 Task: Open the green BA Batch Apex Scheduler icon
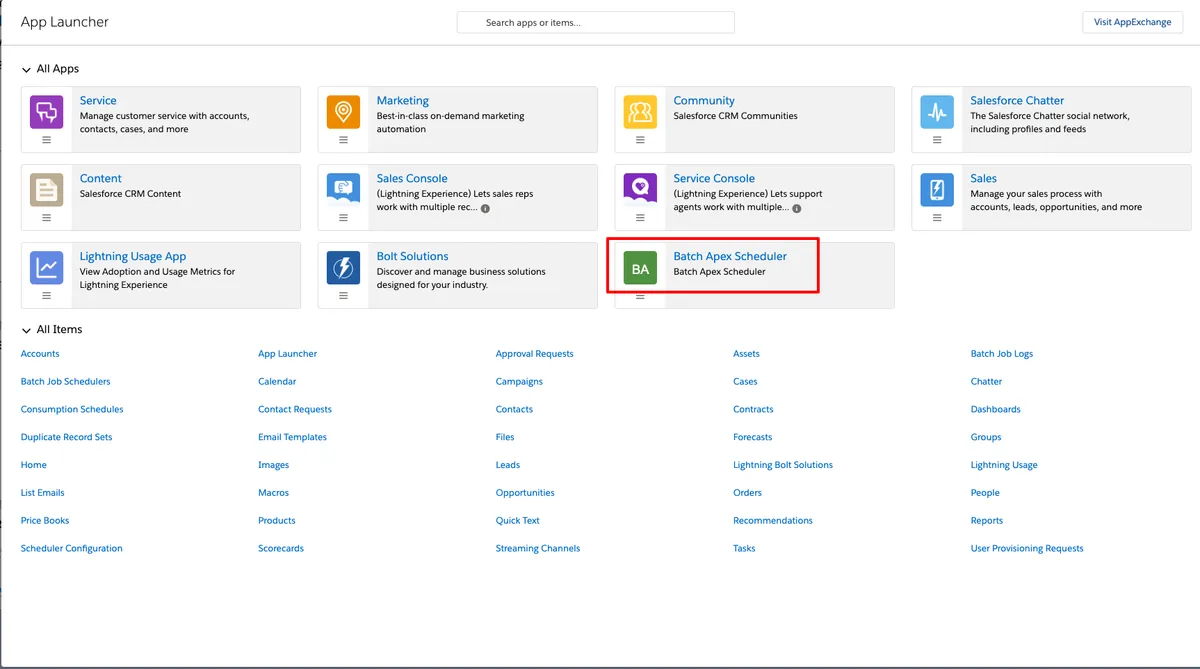coord(640,268)
